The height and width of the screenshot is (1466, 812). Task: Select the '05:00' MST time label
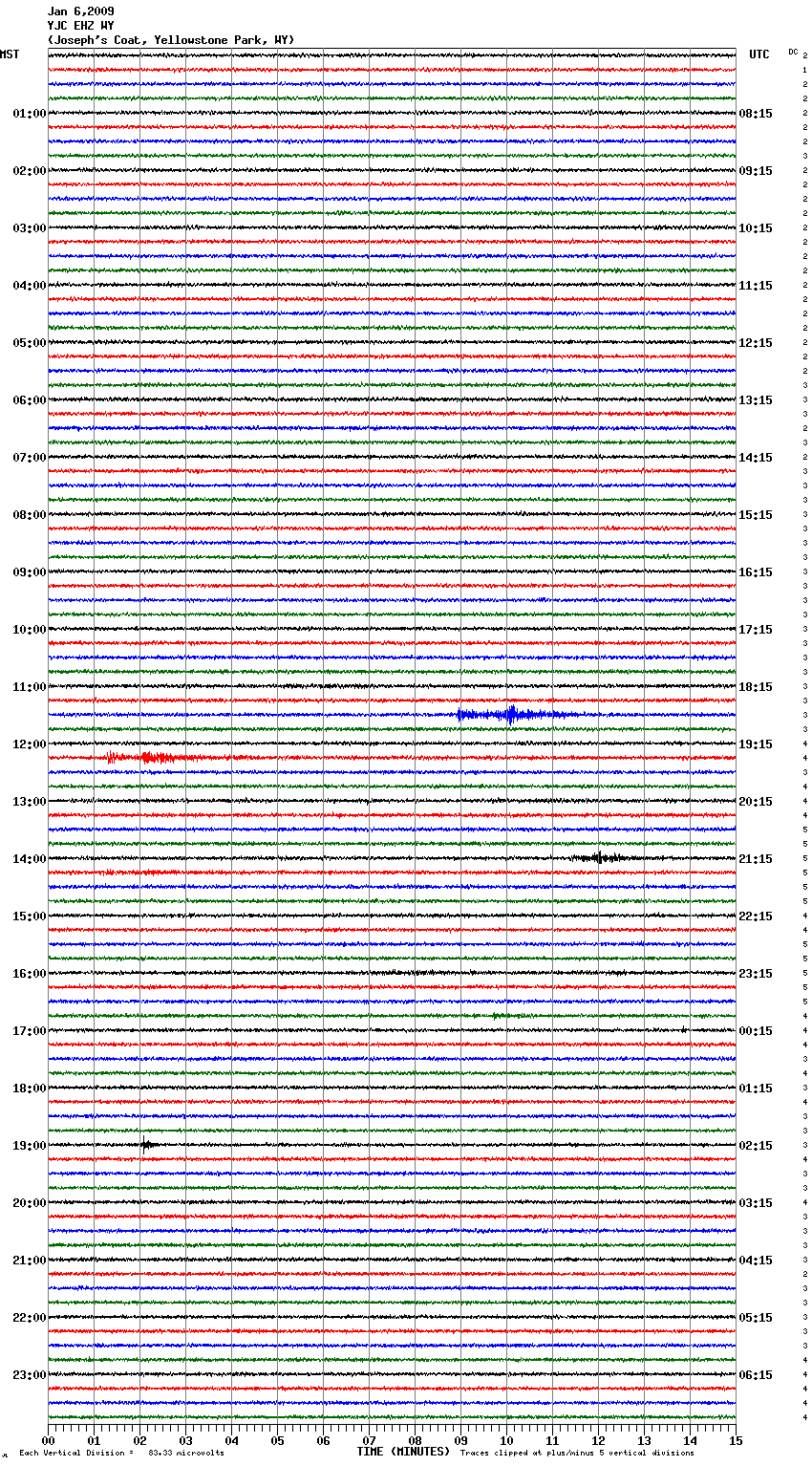click(x=29, y=343)
